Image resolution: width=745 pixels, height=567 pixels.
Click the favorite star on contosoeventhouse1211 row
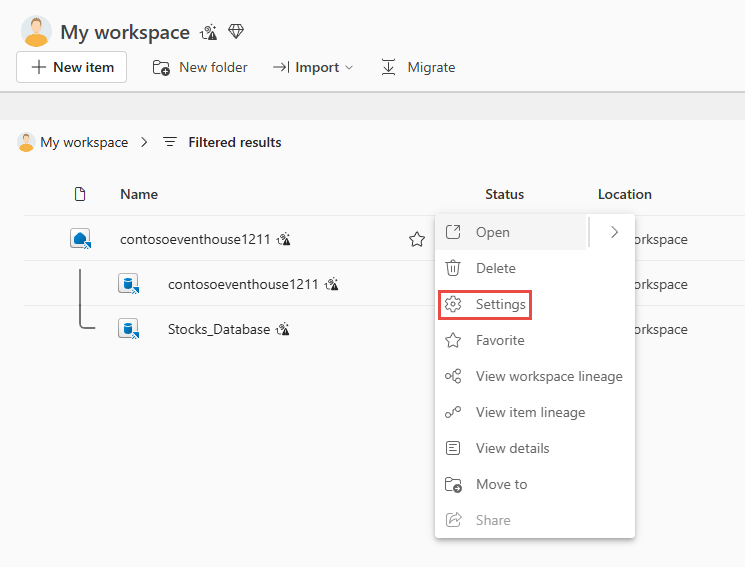pos(417,239)
